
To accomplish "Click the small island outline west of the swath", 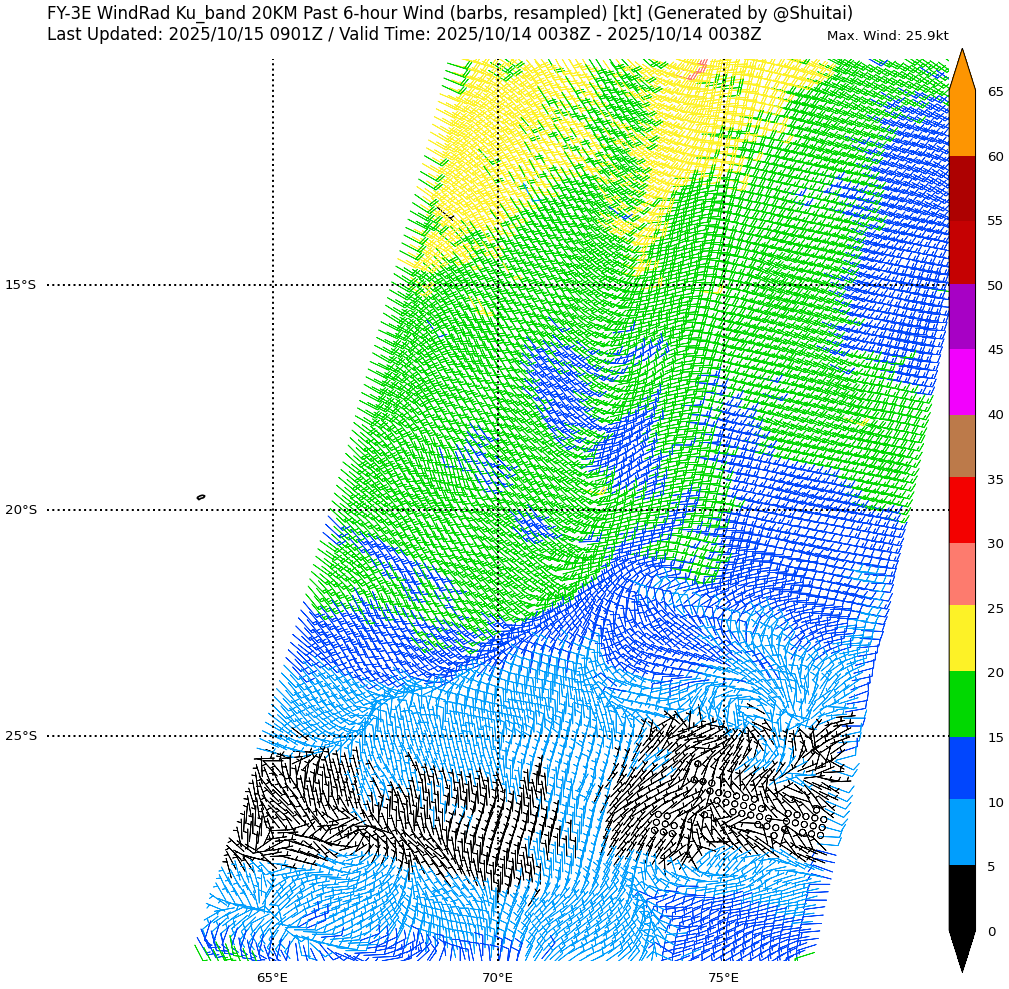I will (201, 497).
